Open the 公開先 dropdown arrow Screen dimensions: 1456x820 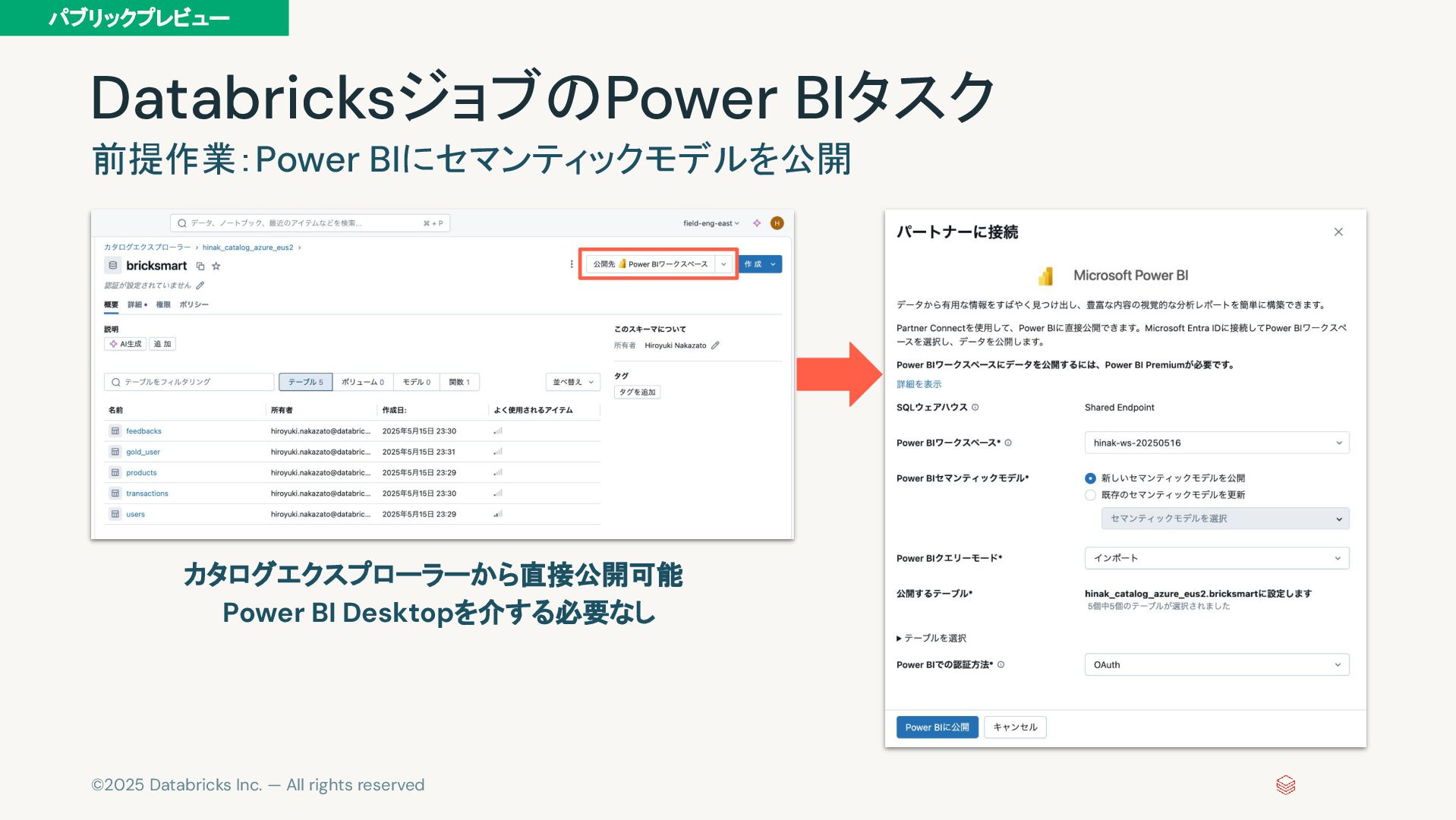724,264
